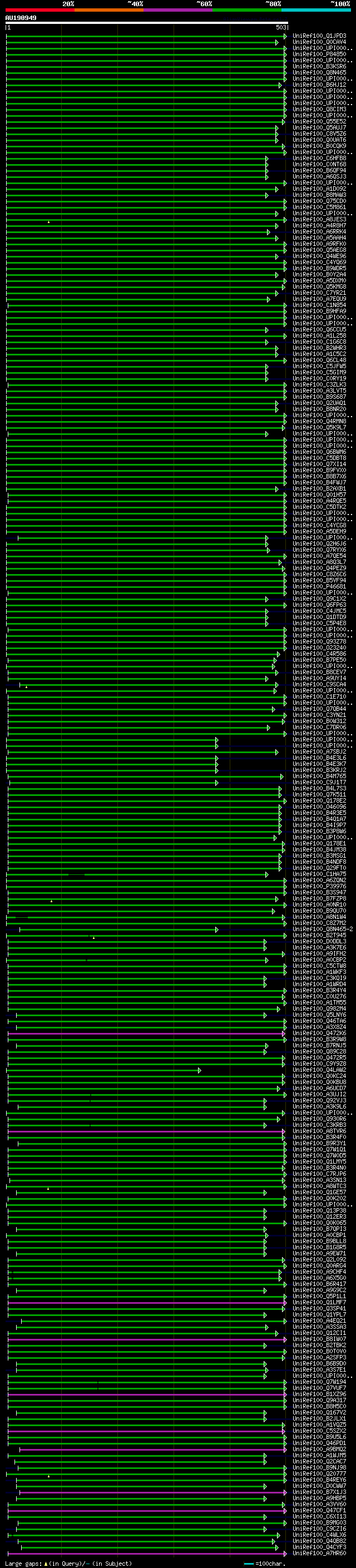
Task: Select hit label UniRef100_O46096
Action: pyautogui.click(x=319, y=807)
